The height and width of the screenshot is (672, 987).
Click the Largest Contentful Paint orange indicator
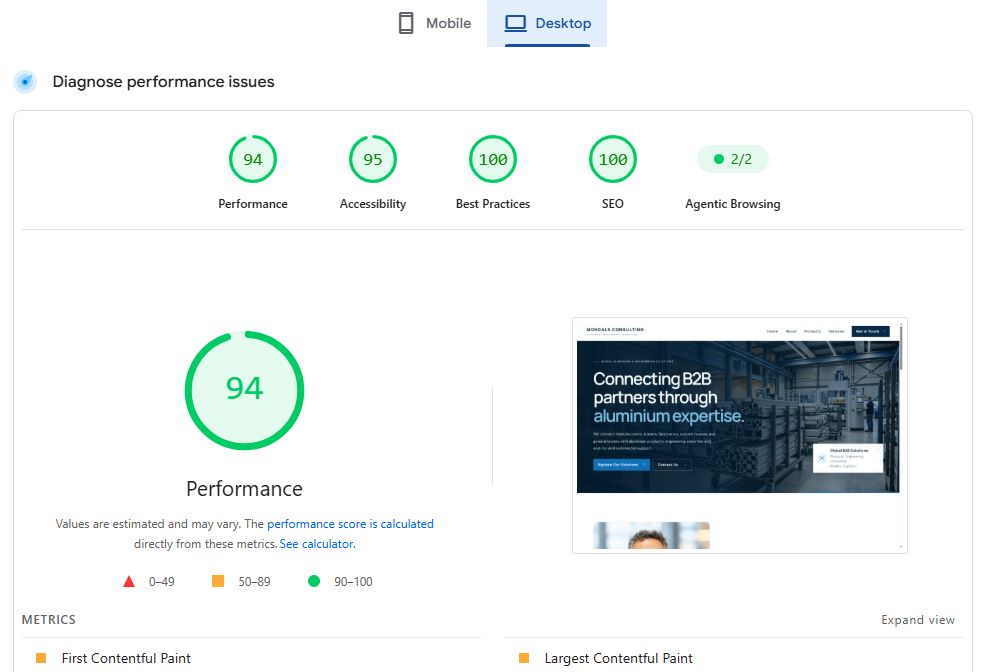pyautogui.click(x=524, y=658)
